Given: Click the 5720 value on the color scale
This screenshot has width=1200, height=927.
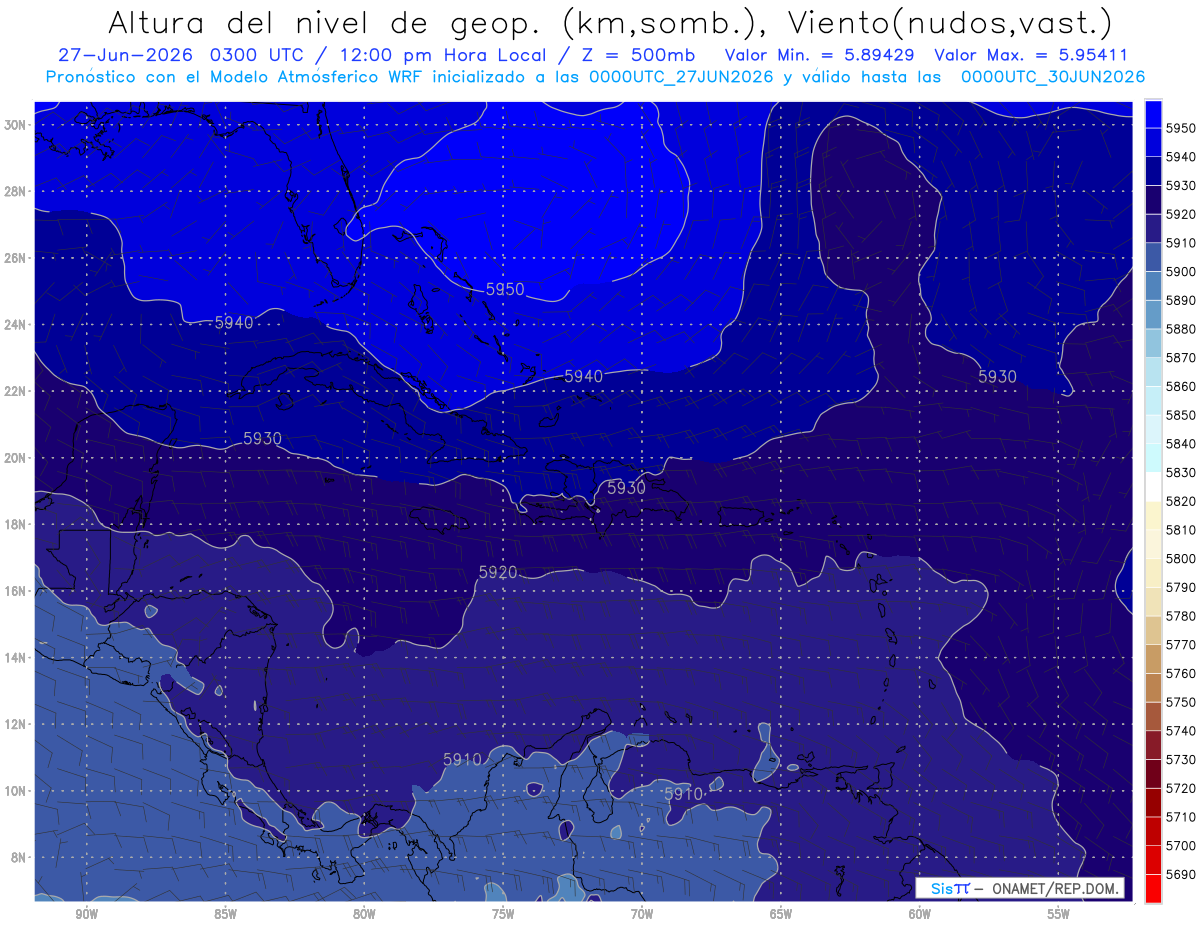Looking at the screenshot, I should (1181, 788).
